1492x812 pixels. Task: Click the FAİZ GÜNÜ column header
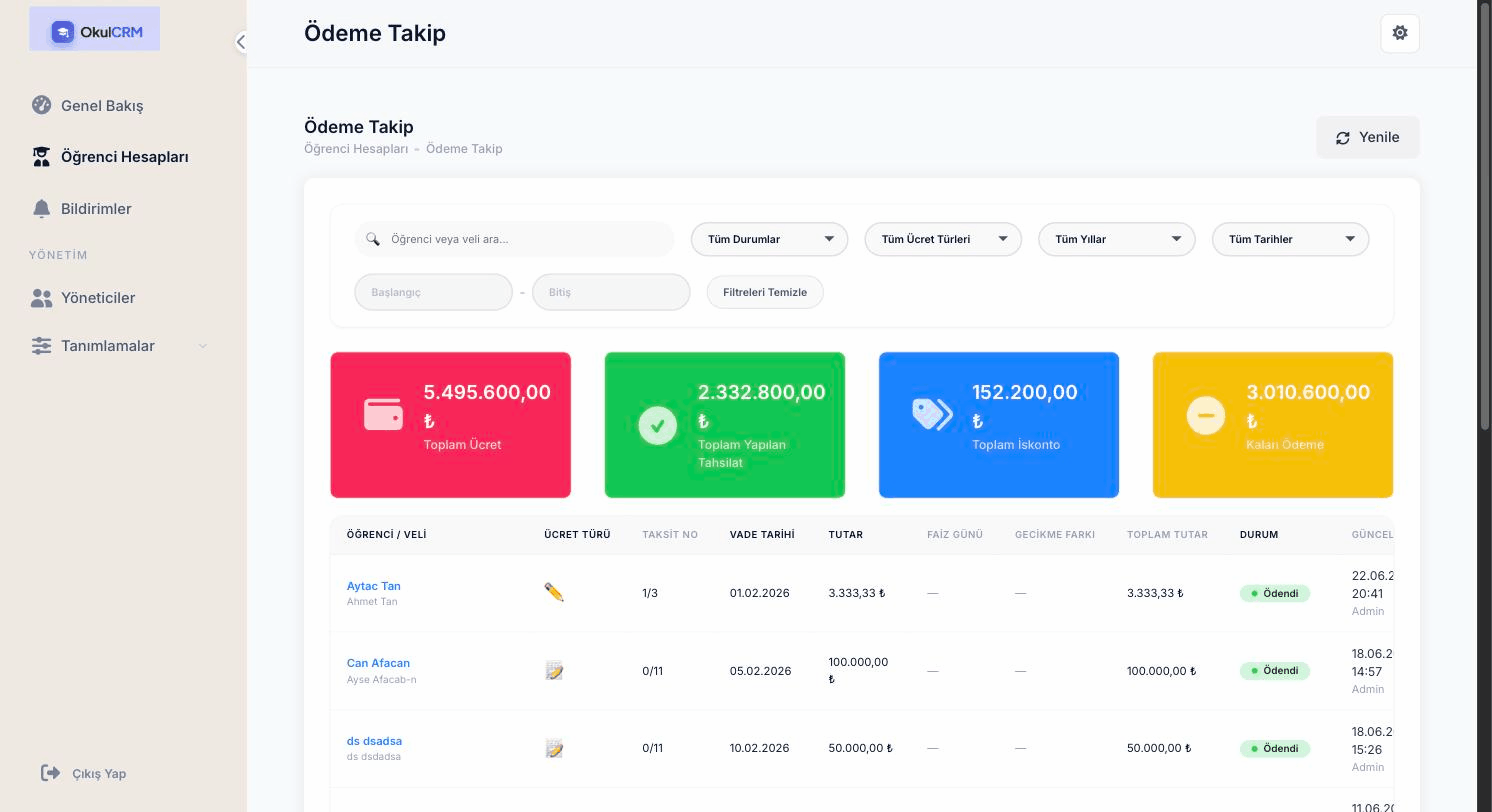(955, 535)
